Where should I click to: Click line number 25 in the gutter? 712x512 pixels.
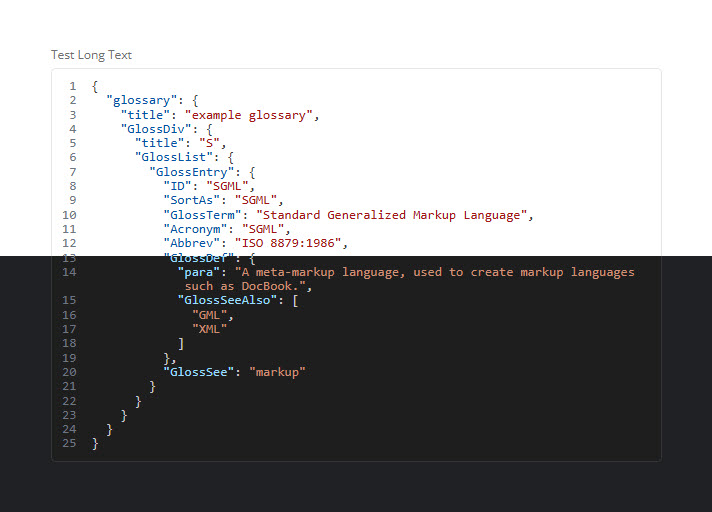pos(69,443)
